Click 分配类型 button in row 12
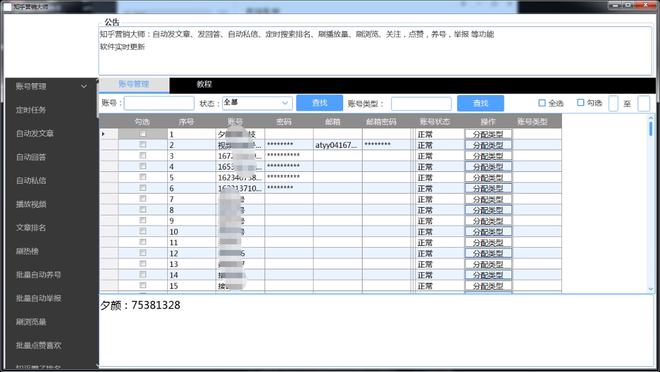This screenshot has width=660, height=372. pos(488,253)
